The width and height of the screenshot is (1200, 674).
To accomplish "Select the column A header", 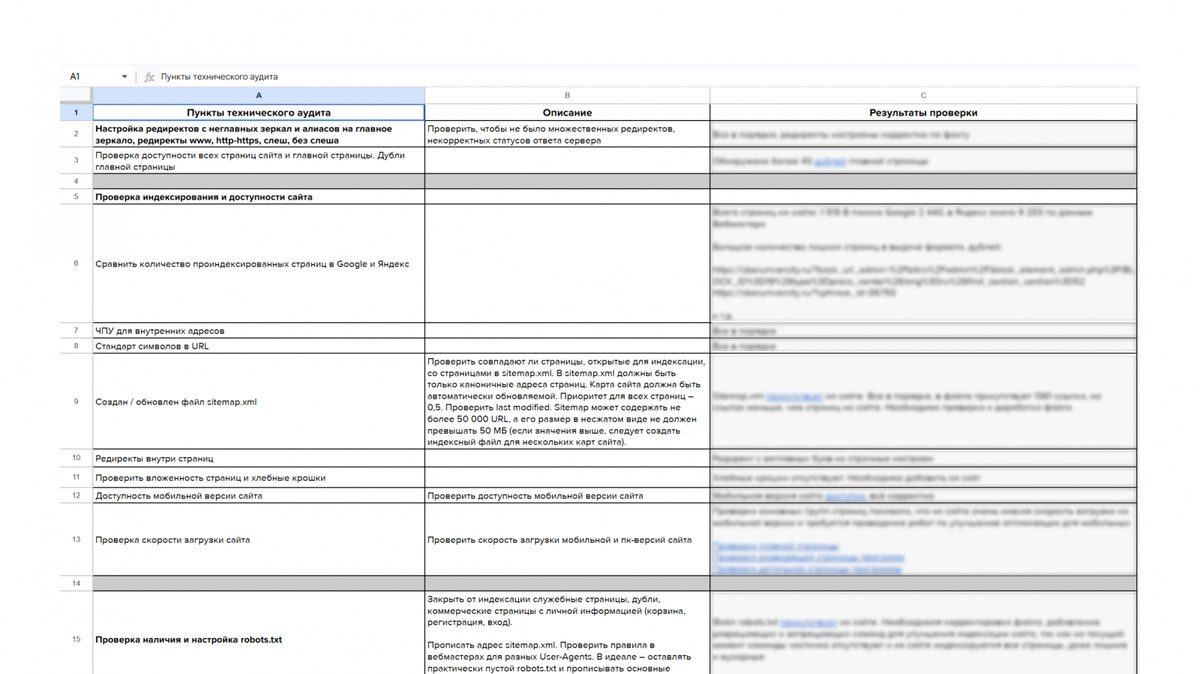I will [259, 95].
